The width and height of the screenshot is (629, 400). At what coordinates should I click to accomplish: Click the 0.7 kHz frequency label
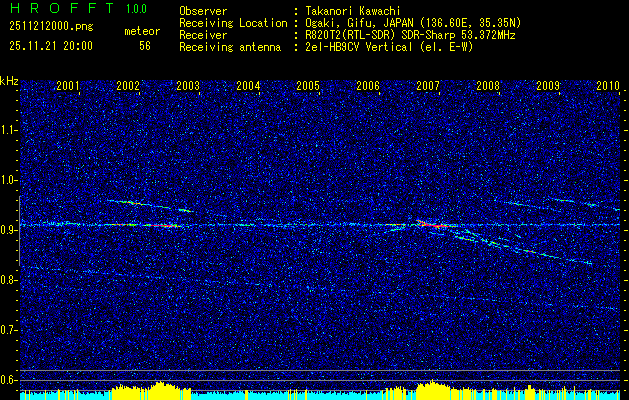point(8,330)
